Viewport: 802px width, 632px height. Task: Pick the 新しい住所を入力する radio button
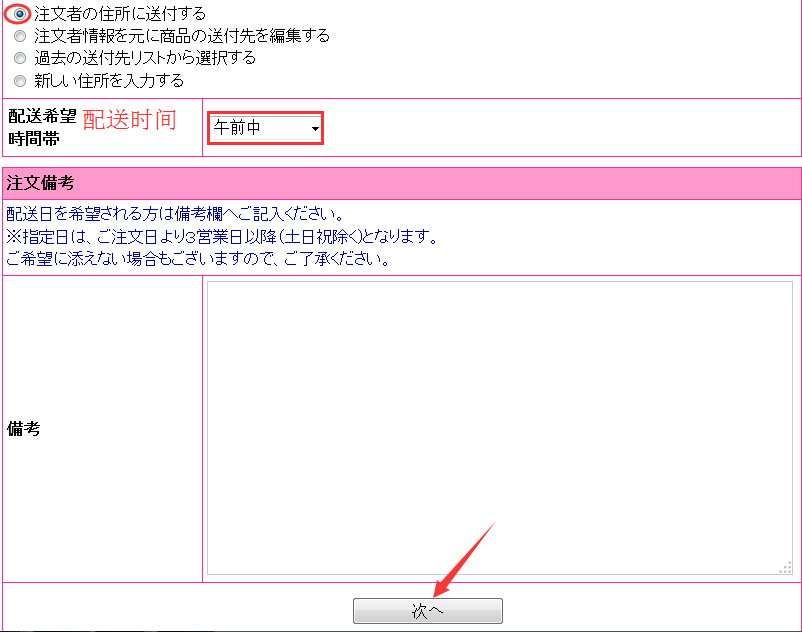20,80
